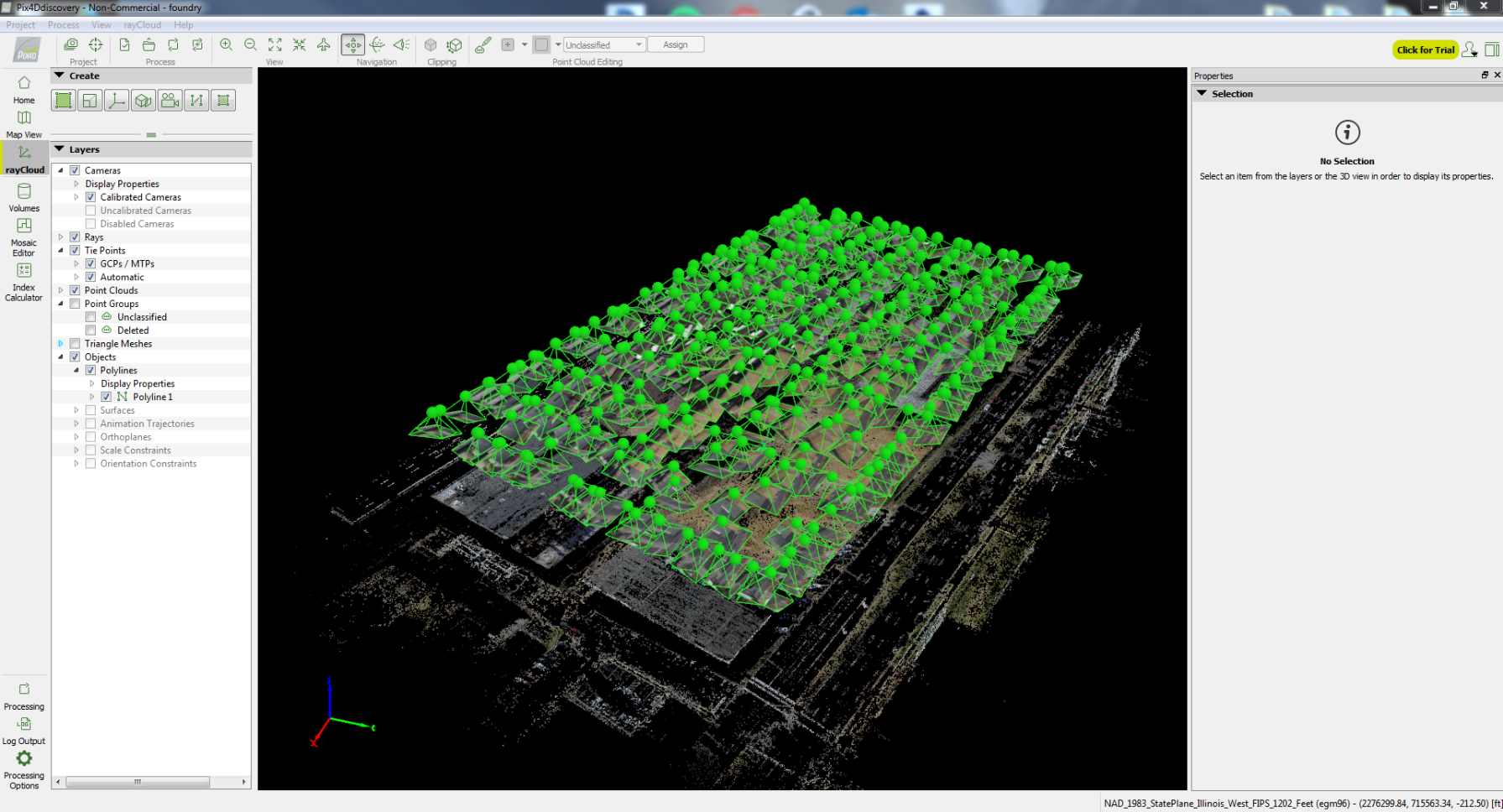Click the point group color swatch
The width and height of the screenshot is (1503, 812).
pyautogui.click(x=542, y=44)
